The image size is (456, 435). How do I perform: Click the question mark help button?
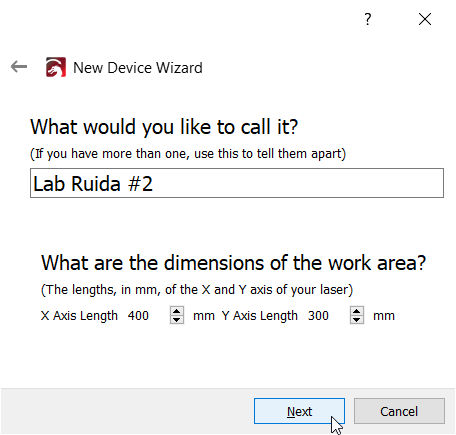tap(367, 19)
